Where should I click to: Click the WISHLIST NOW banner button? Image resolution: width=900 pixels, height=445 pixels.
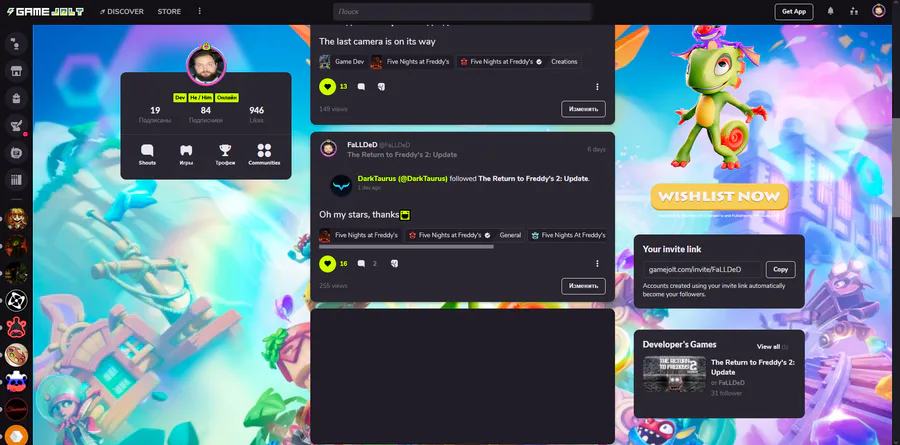coord(719,196)
